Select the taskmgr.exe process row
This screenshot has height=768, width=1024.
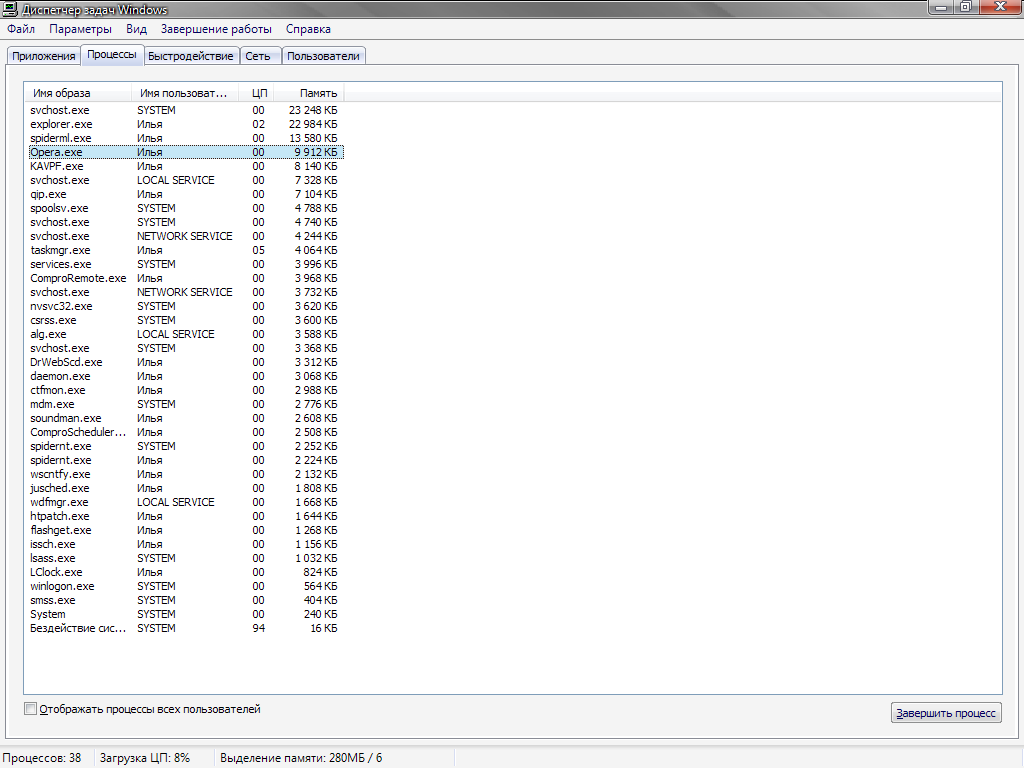pyautogui.click(x=60, y=250)
